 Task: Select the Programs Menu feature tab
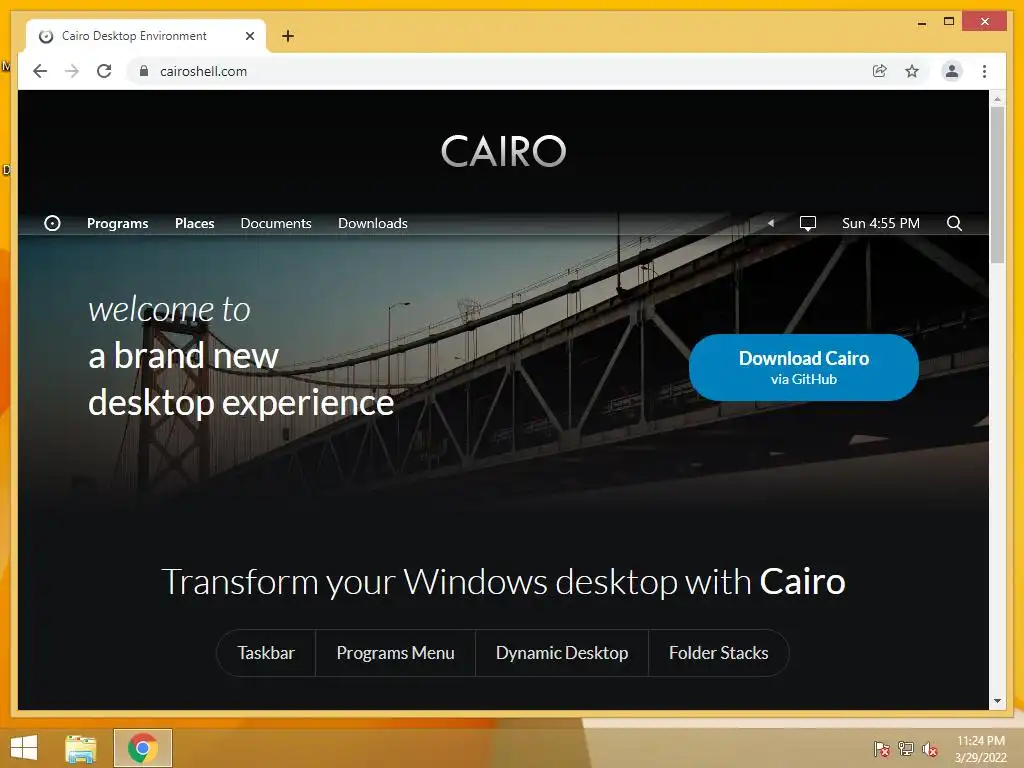tap(395, 653)
